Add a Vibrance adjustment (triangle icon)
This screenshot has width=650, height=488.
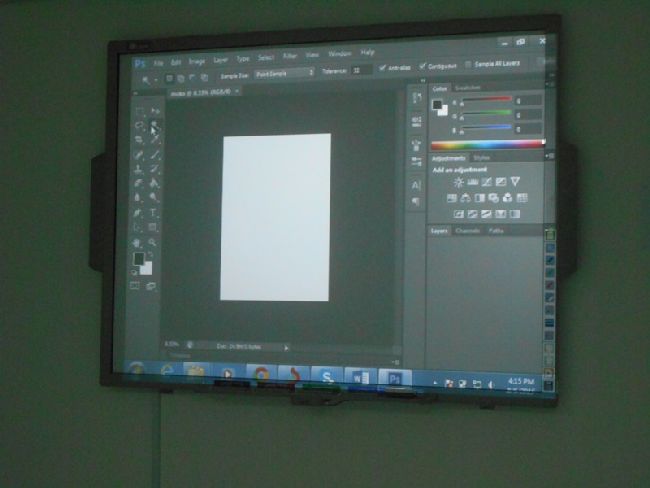point(515,181)
